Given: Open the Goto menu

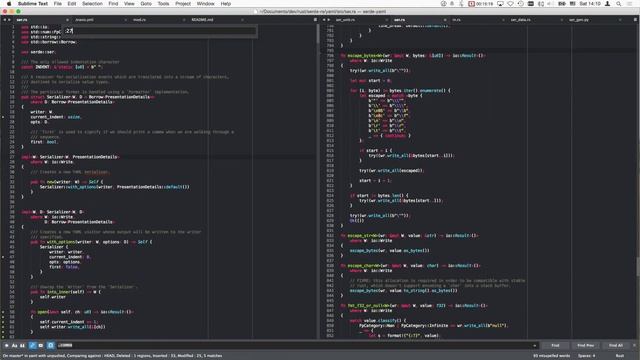Looking at the screenshot, I should tap(146, 4).
